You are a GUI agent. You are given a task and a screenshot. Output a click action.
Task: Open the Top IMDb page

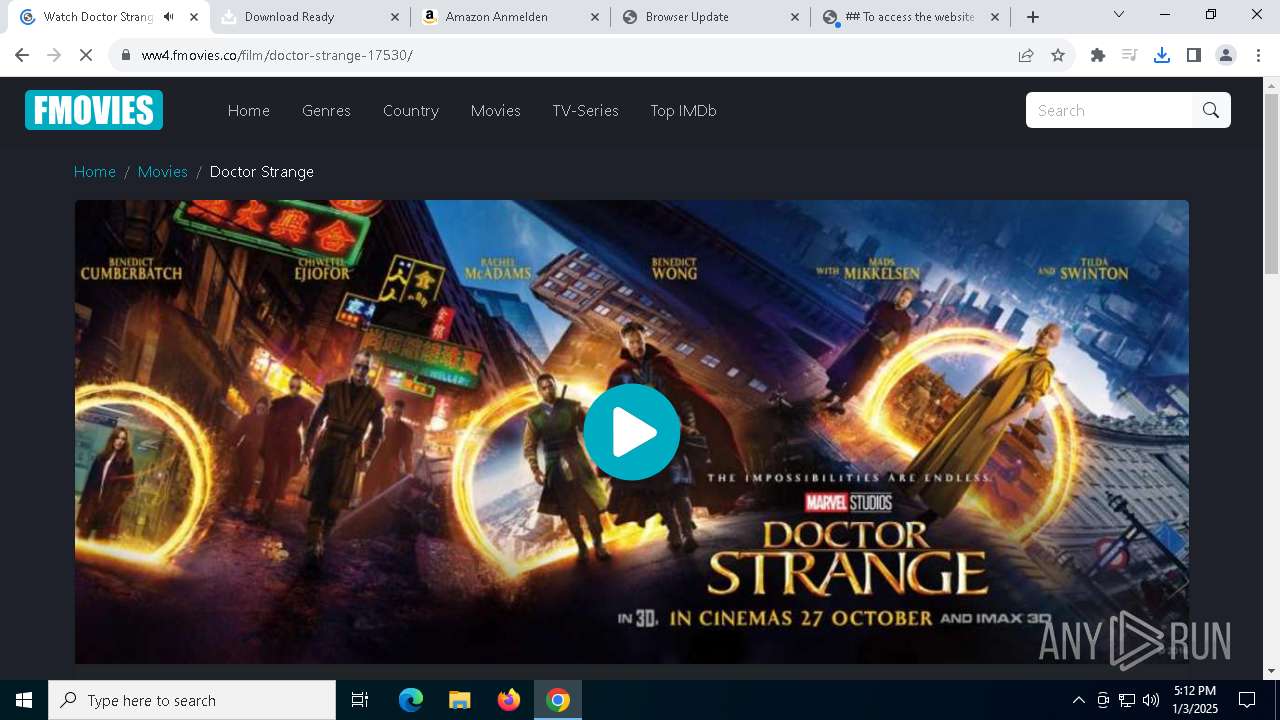tap(683, 110)
